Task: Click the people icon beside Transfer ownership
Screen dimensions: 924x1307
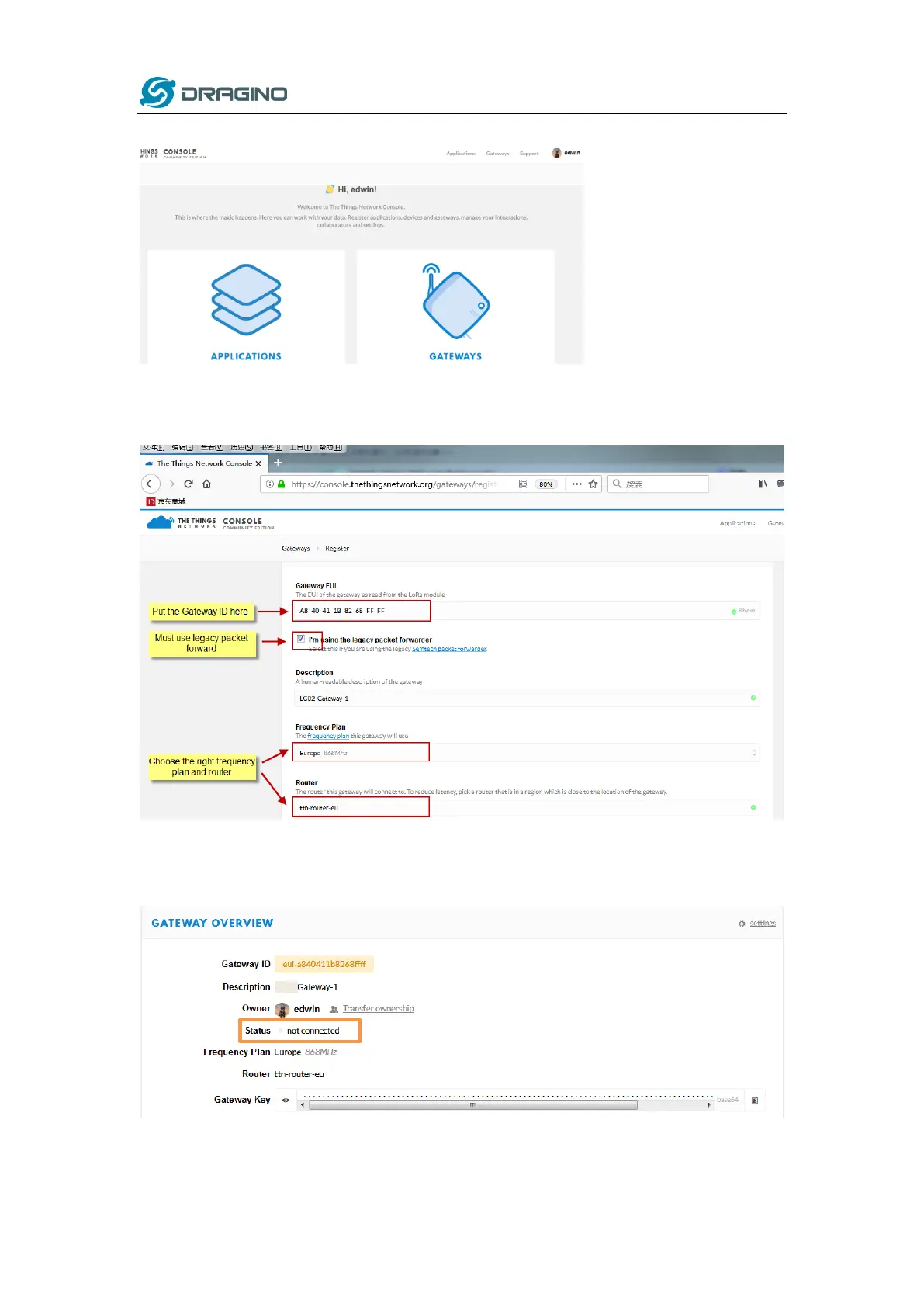Action: coord(334,1009)
